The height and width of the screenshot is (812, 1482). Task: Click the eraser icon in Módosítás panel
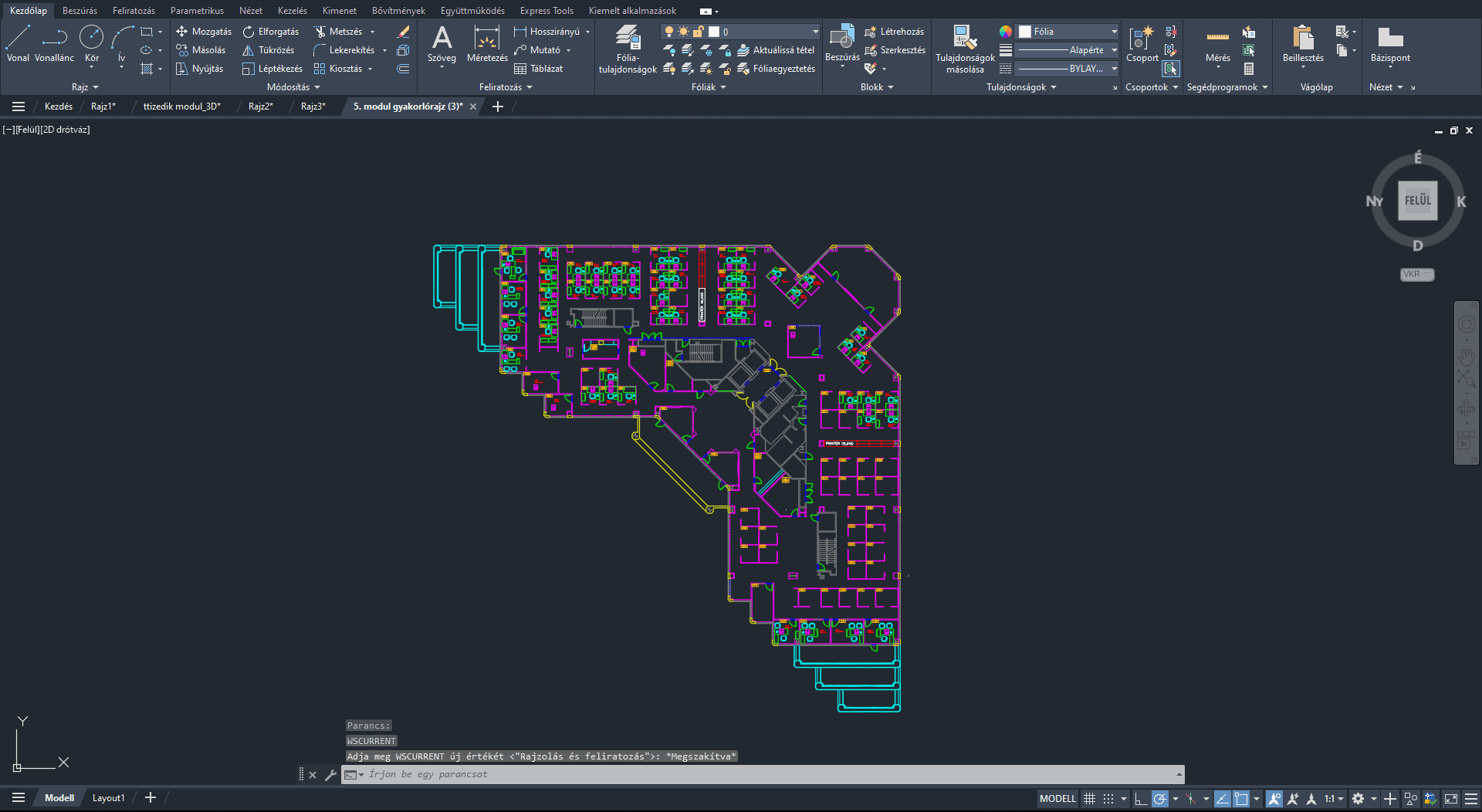403,32
